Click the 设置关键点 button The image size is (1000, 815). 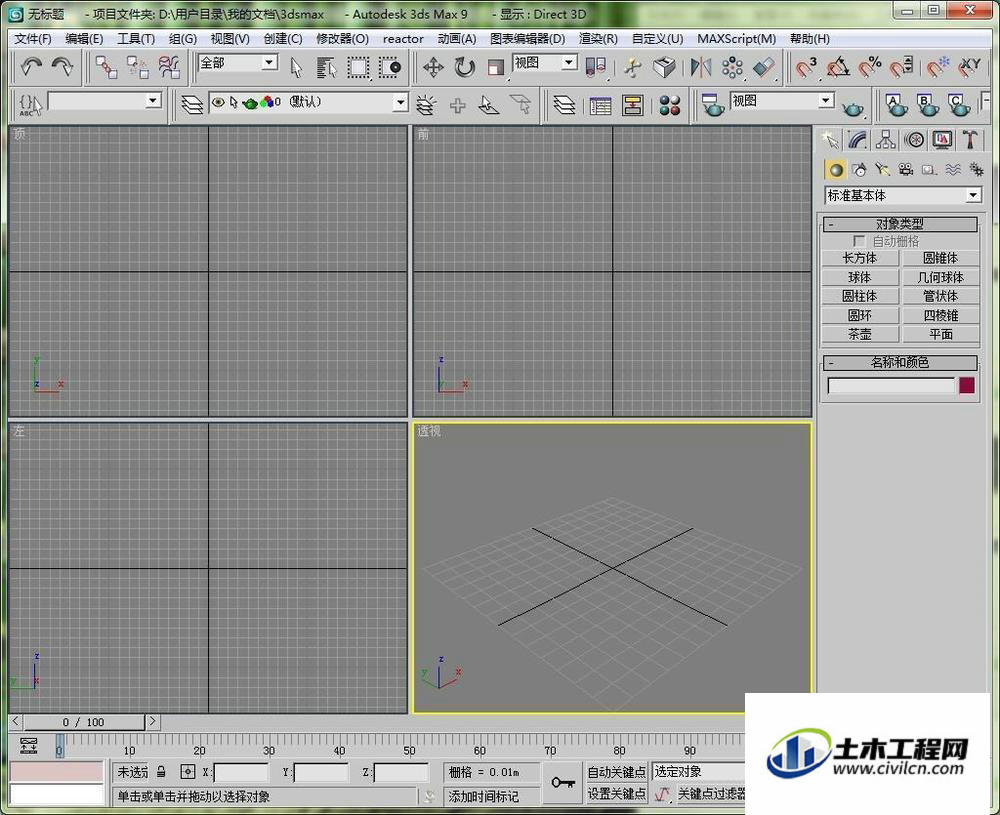pyautogui.click(x=616, y=794)
